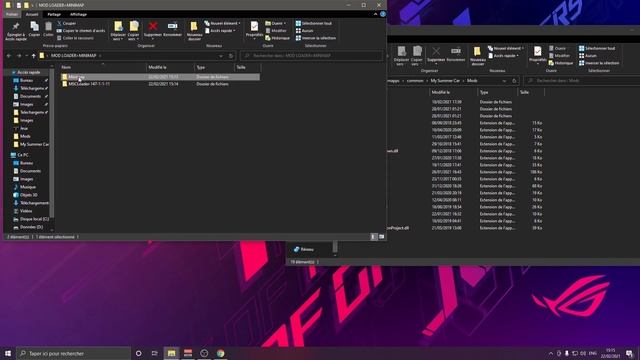Open Chrome from the taskbar

[220, 353]
